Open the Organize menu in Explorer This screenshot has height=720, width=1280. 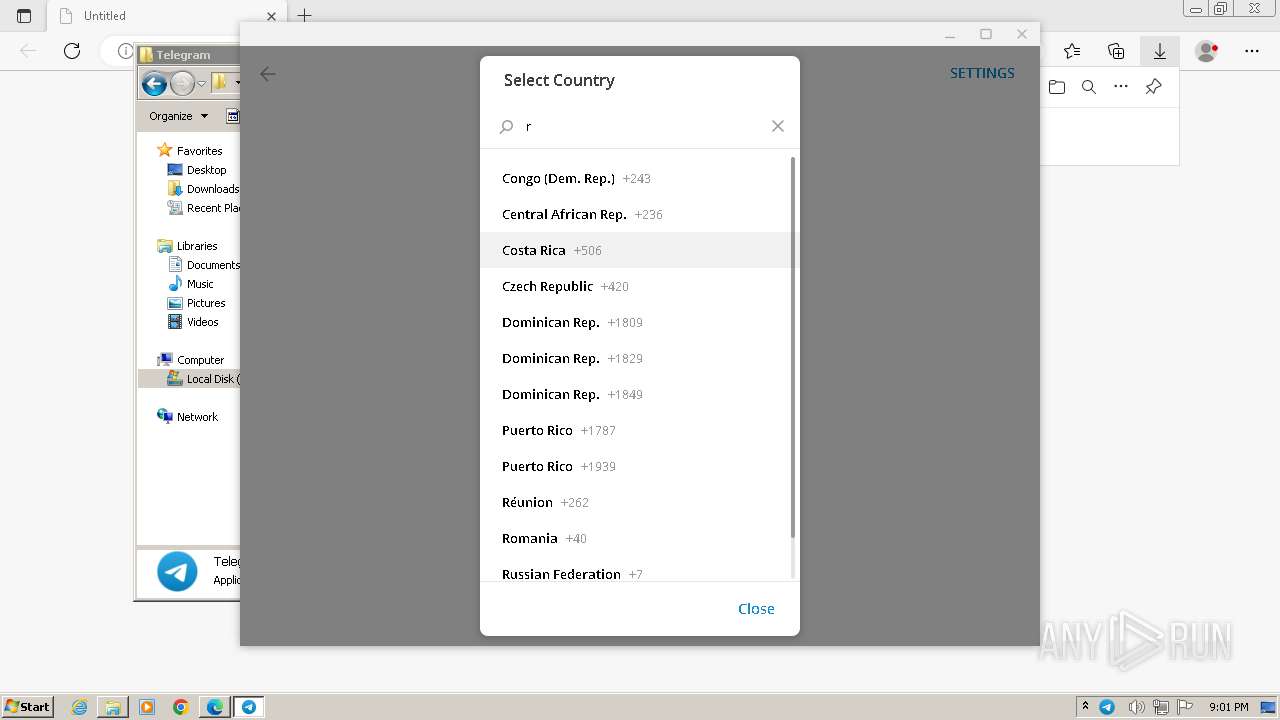point(178,116)
